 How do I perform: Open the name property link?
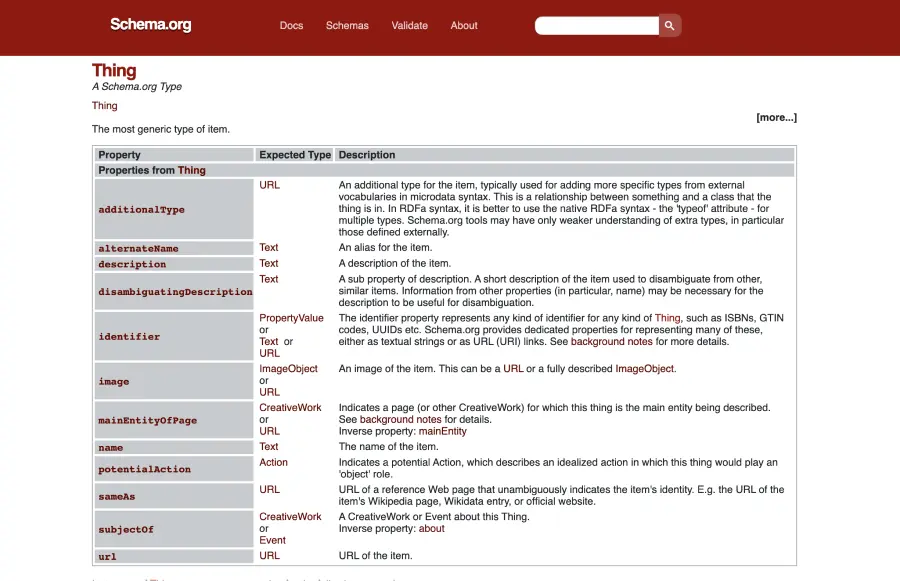tap(111, 448)
